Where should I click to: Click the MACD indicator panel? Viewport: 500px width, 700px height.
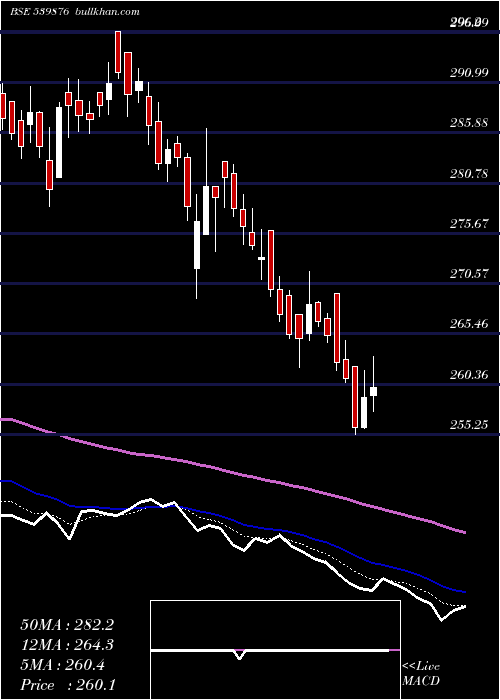(x=275, y=650)
